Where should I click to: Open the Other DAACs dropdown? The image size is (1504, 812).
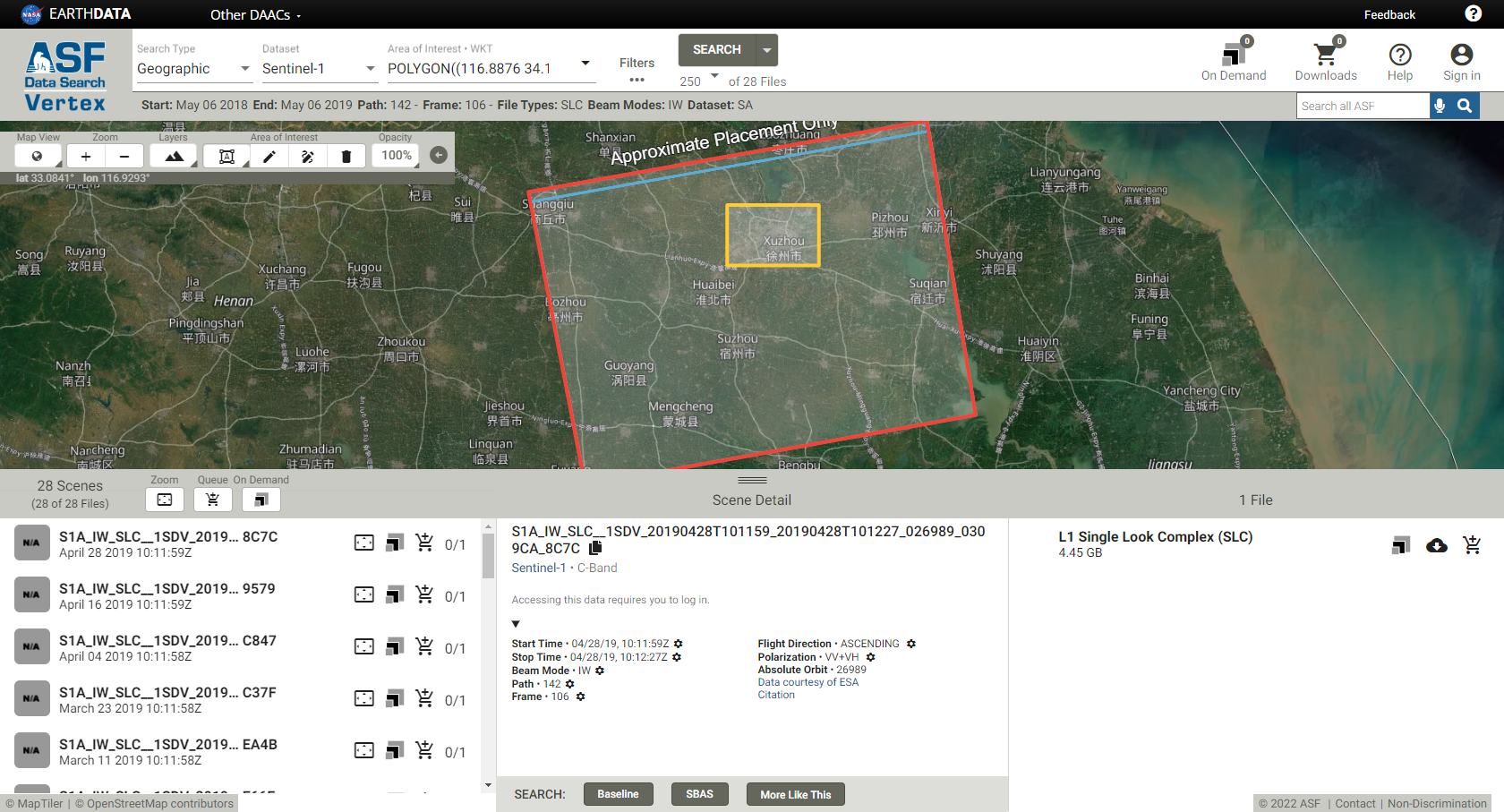pyautogui.click(x=255, y=14)
